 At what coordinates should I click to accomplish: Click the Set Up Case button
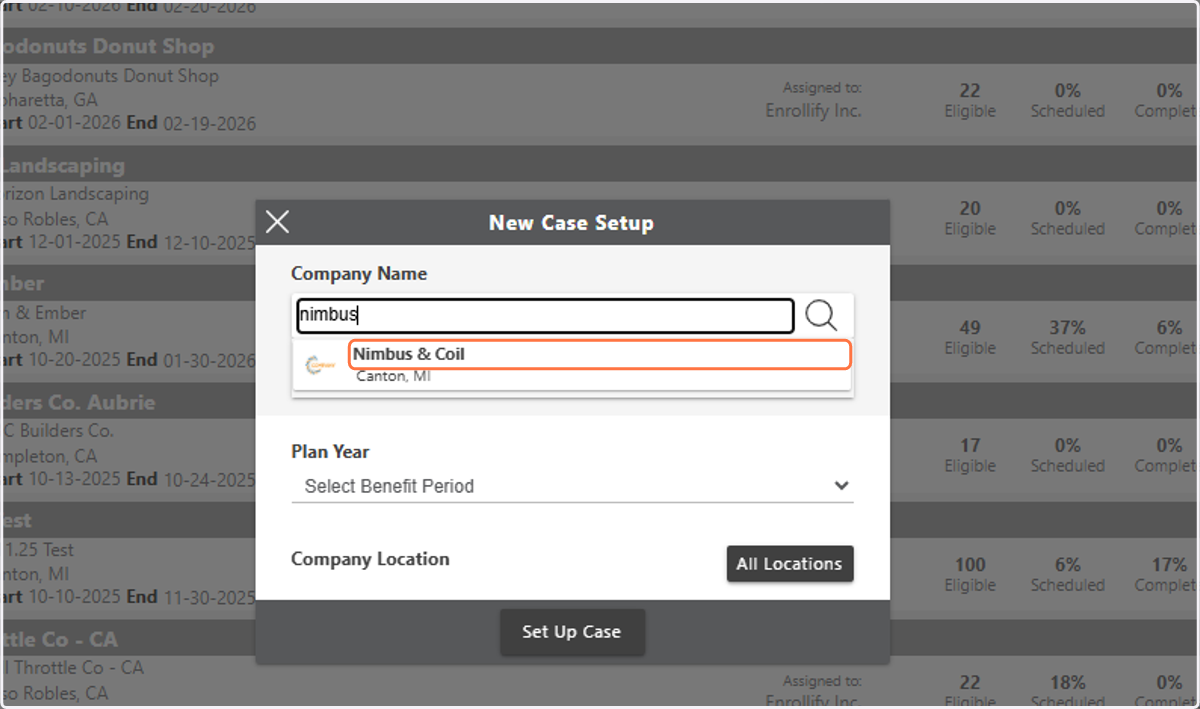tap(572, 632)
